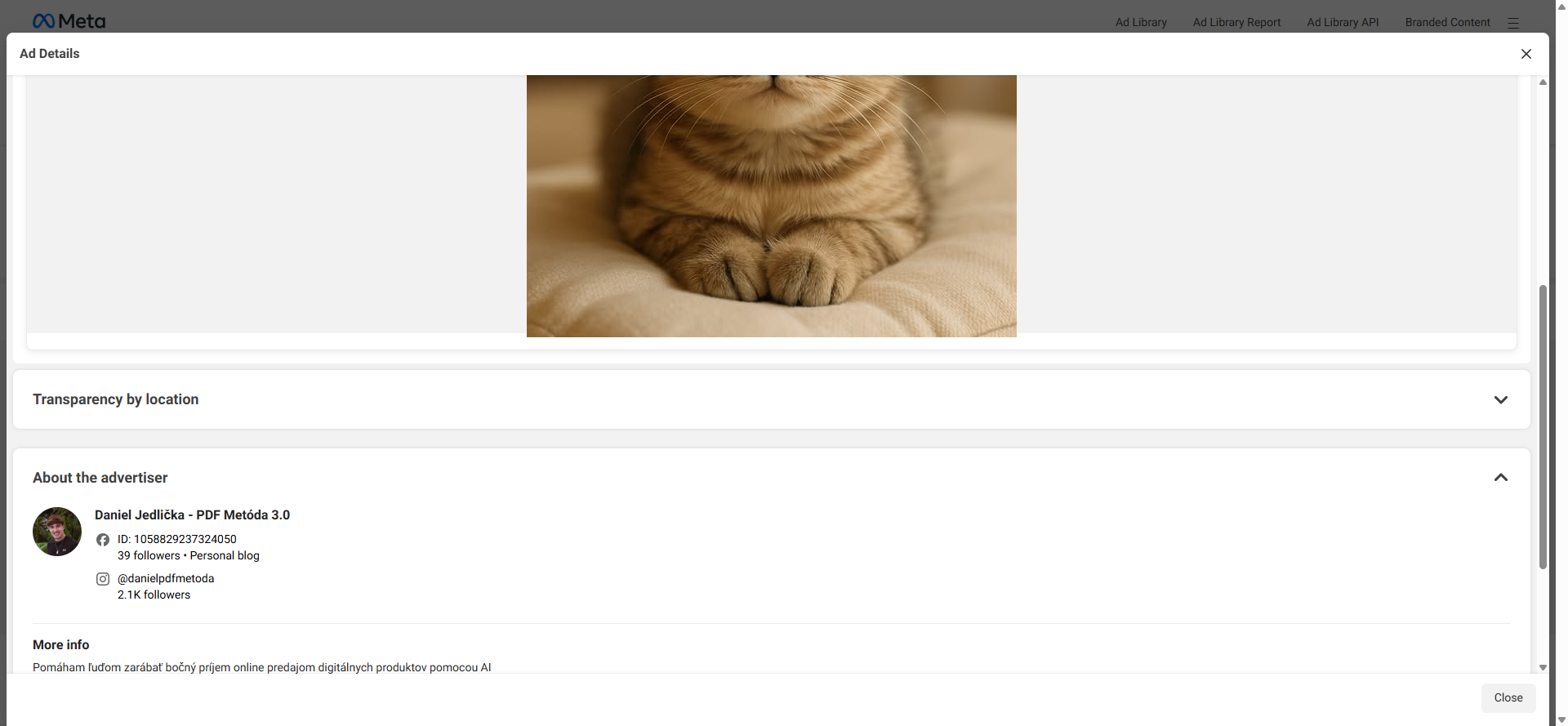Click the 2.1K followers text

point(154,595)
